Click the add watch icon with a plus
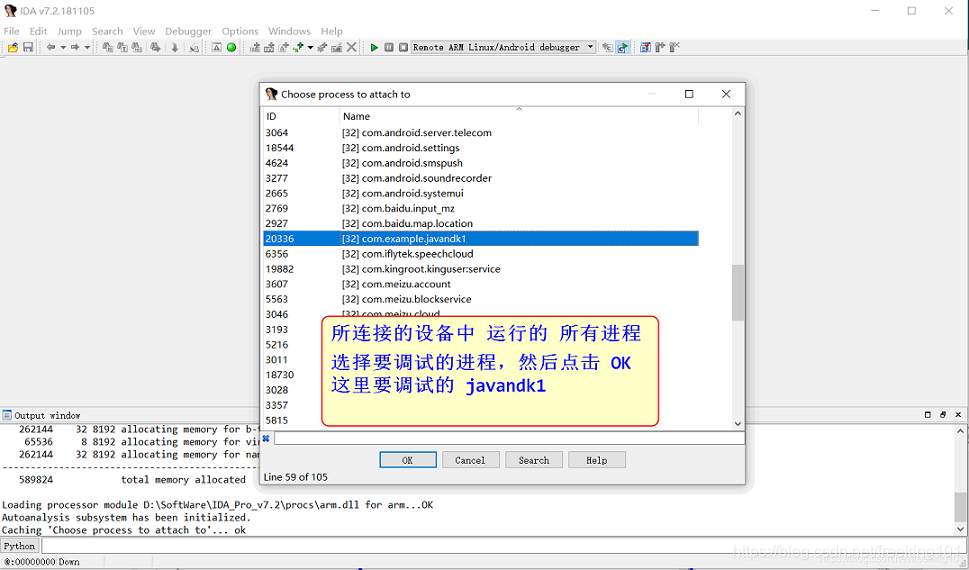969x570 pixels. pyautogui.click(x=659, y=47)
